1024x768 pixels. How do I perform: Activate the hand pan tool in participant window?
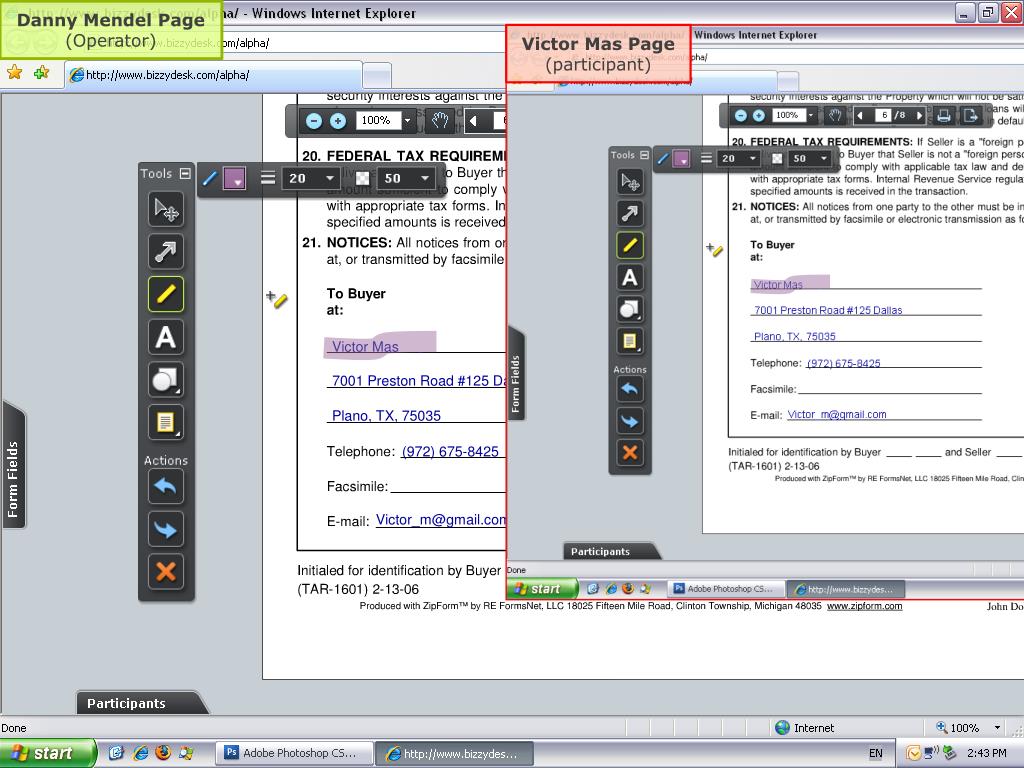835,116
